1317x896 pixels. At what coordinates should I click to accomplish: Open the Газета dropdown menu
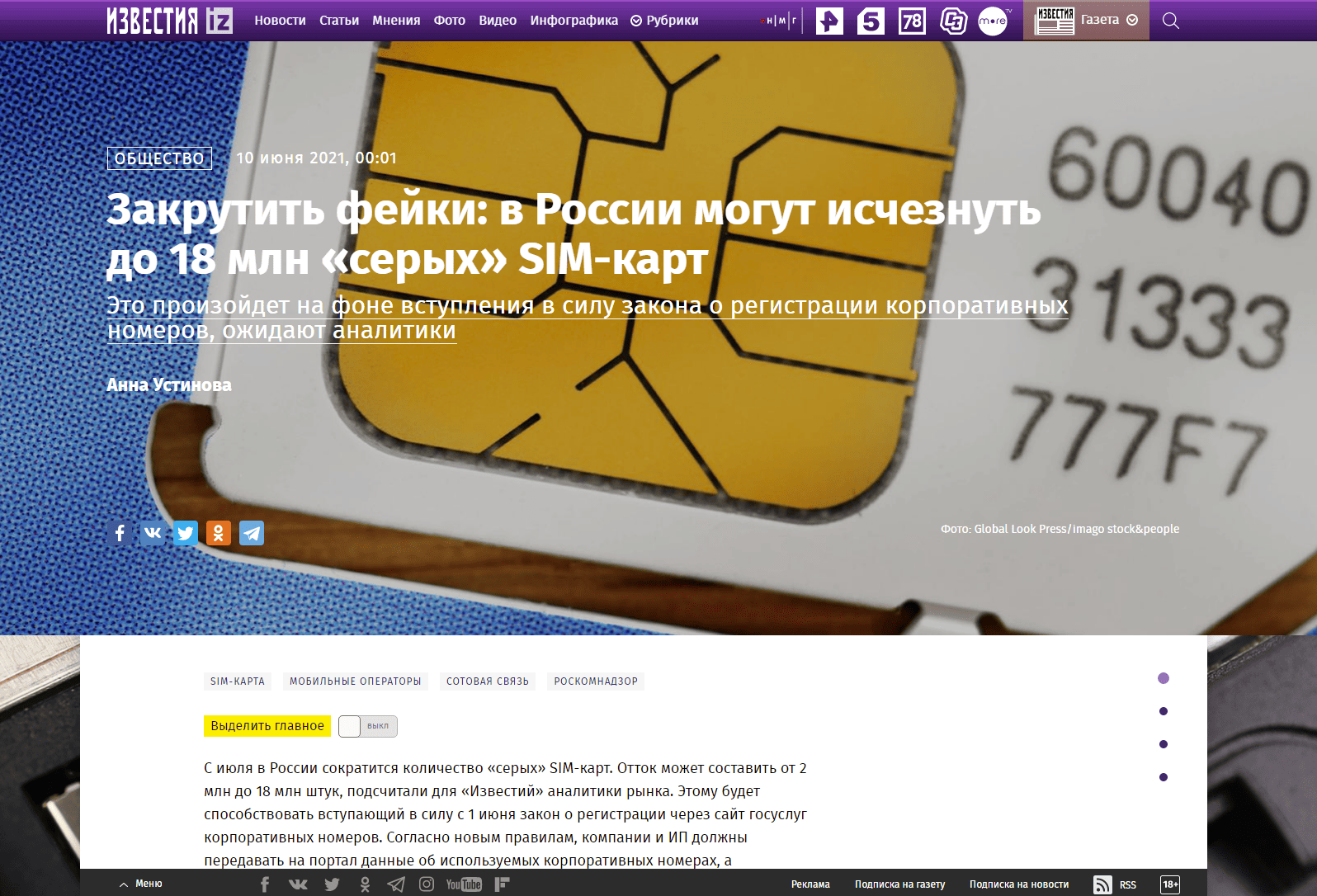point(1086,20)
